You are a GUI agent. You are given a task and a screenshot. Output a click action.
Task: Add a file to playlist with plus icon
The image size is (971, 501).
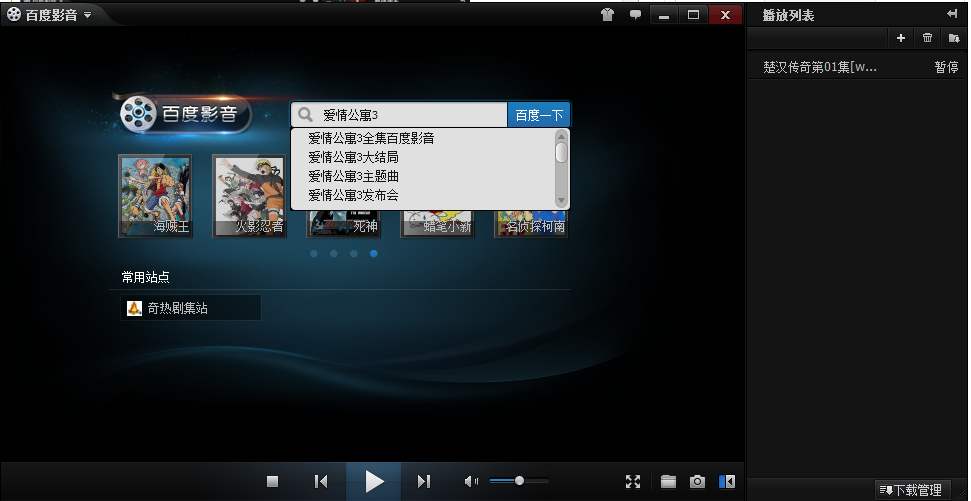tap(901, 38)
